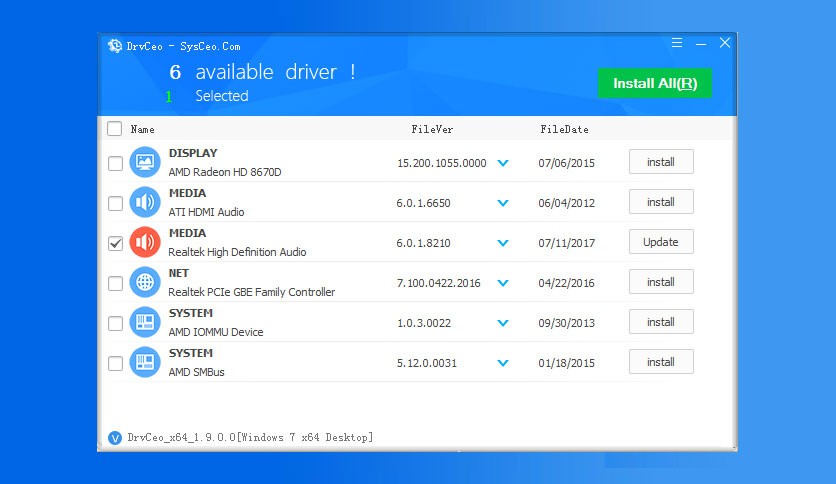Close the DrvCeo window
The height and width of the screenshot is (484, 836).
(725, 43)
